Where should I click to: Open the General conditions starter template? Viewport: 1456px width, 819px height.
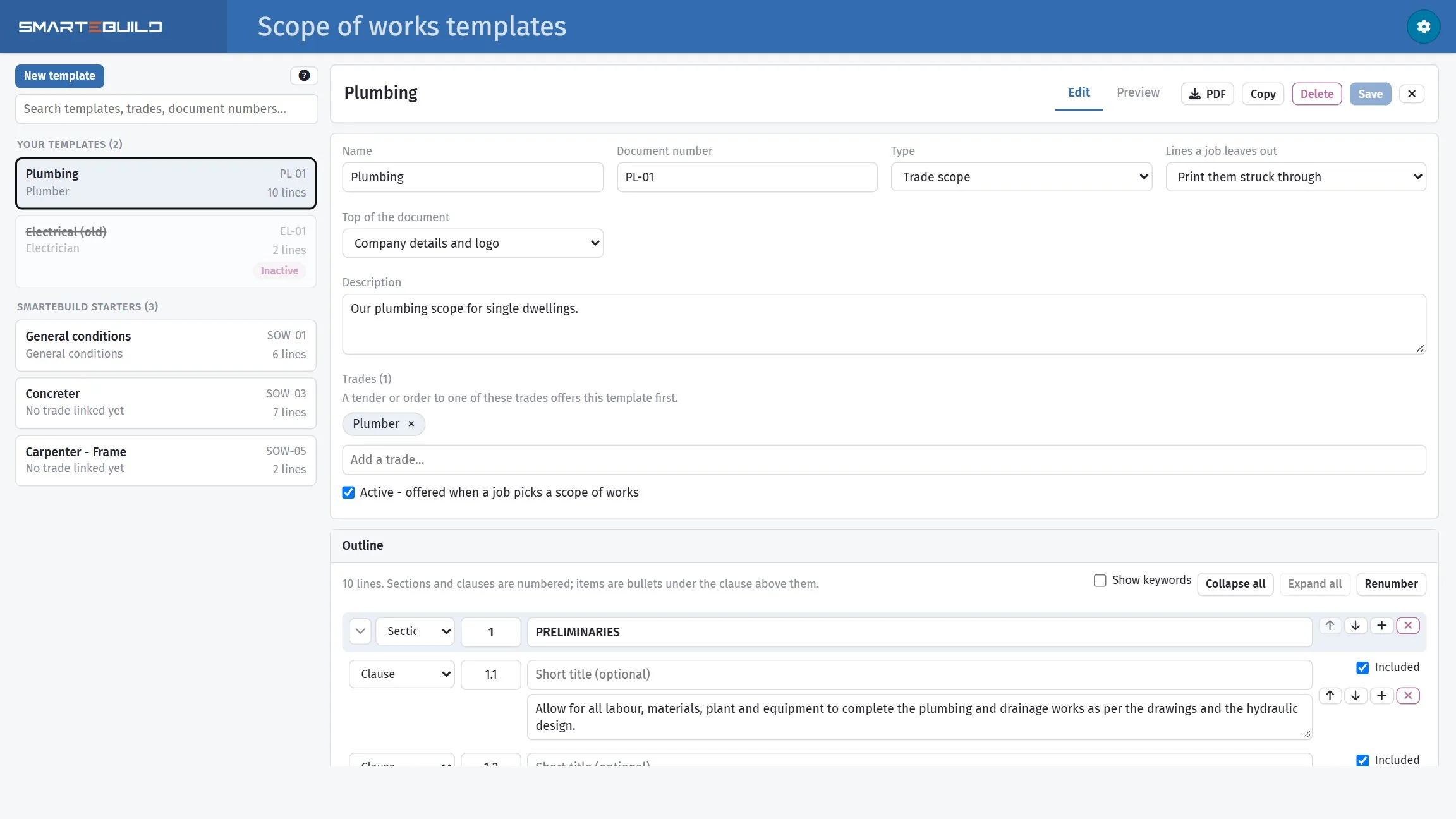pyautogui.click(x=166, y=345)
